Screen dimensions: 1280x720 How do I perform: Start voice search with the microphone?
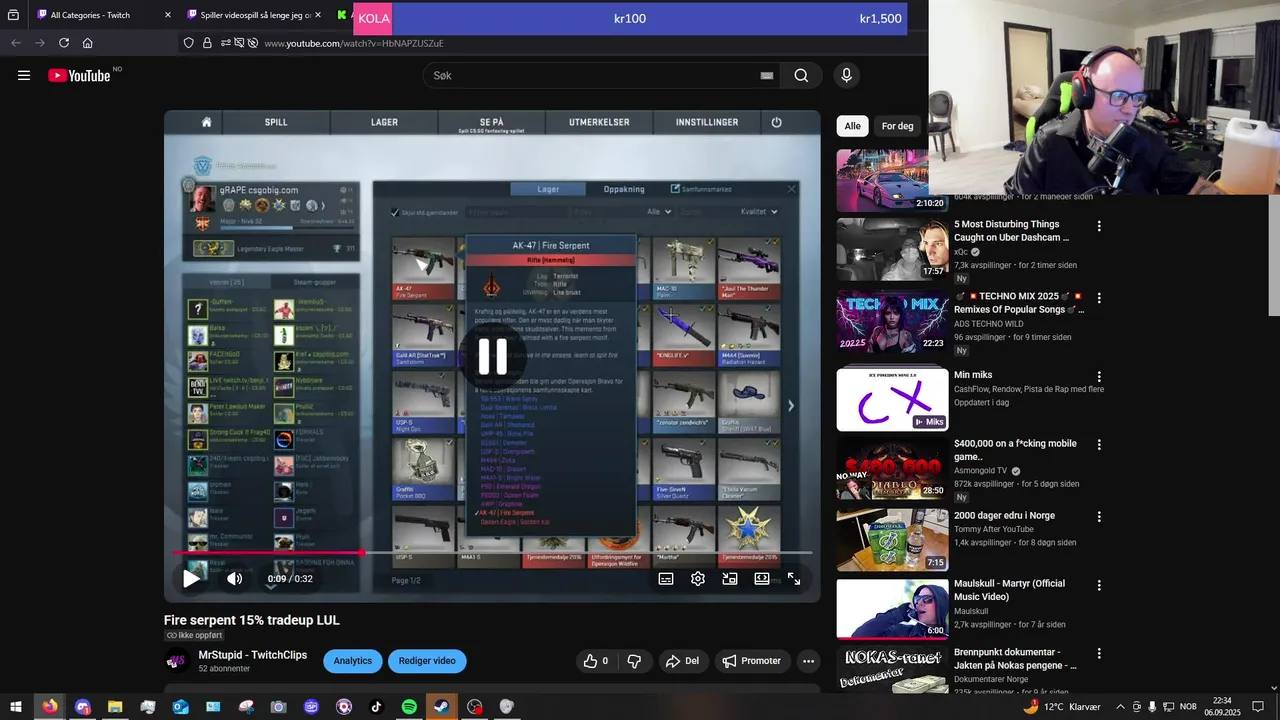click(x=847, y=75)
